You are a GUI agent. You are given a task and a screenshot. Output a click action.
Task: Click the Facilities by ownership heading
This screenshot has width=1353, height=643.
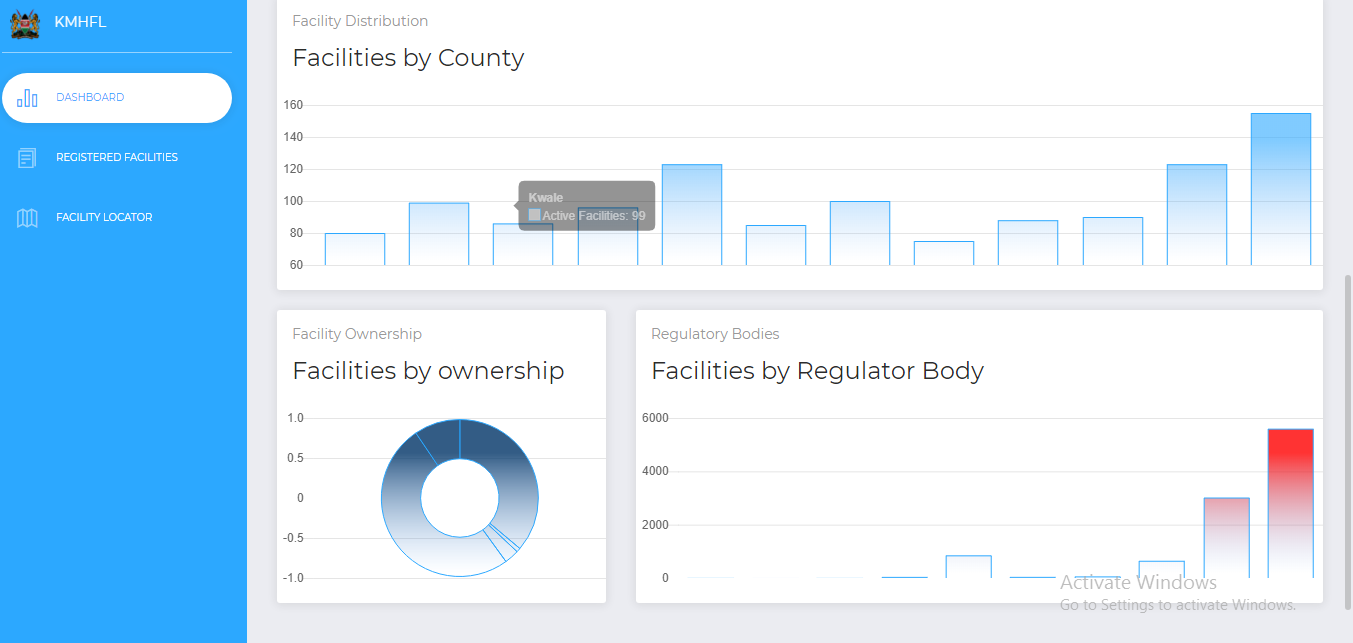[x=428, y=371]
